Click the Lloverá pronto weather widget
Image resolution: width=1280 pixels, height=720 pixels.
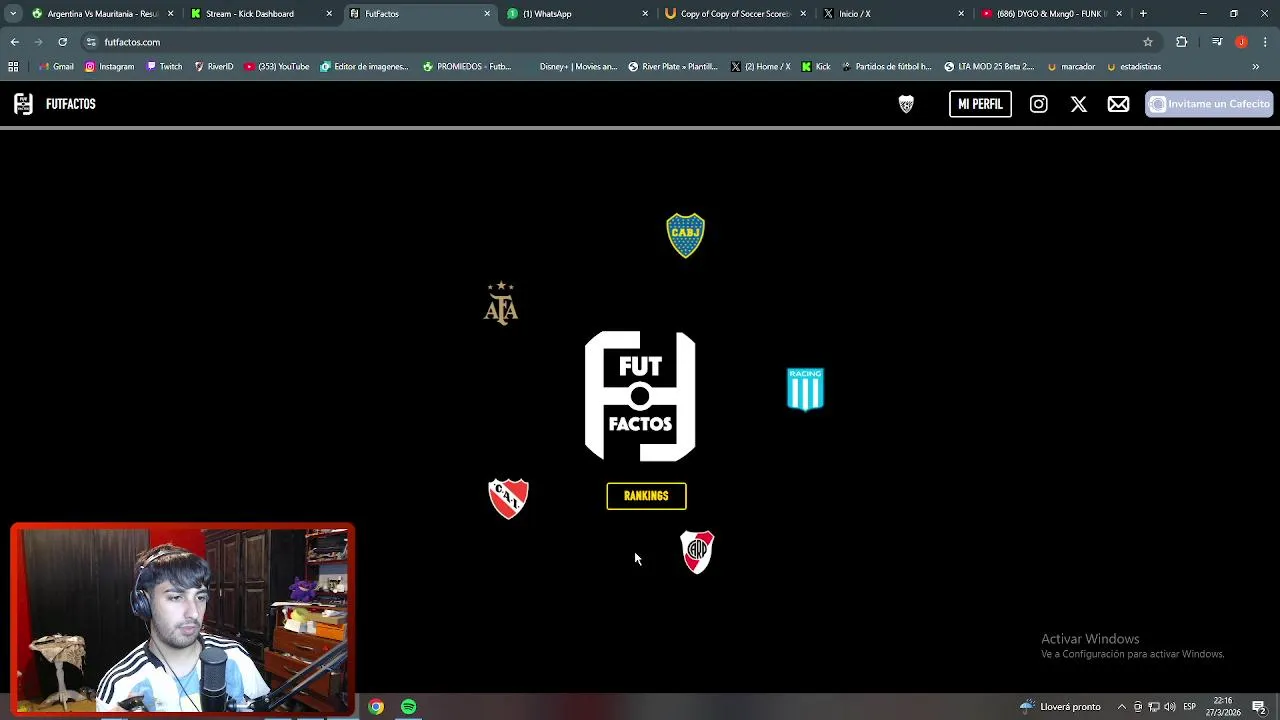click(x=1061, y=707)
